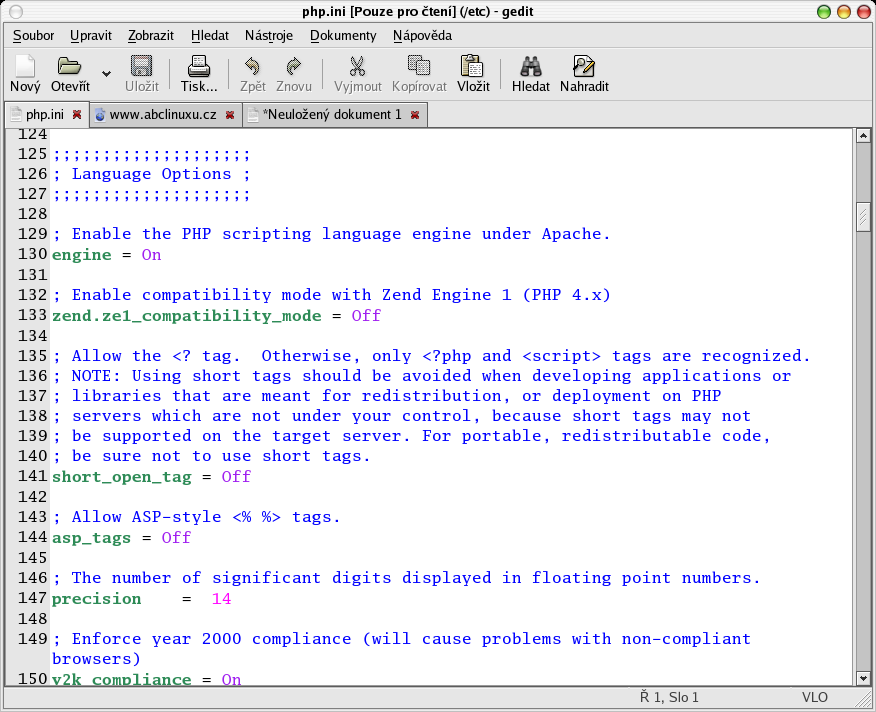Save the file with Uložit icon
The image size is (876, 712).
141,73
